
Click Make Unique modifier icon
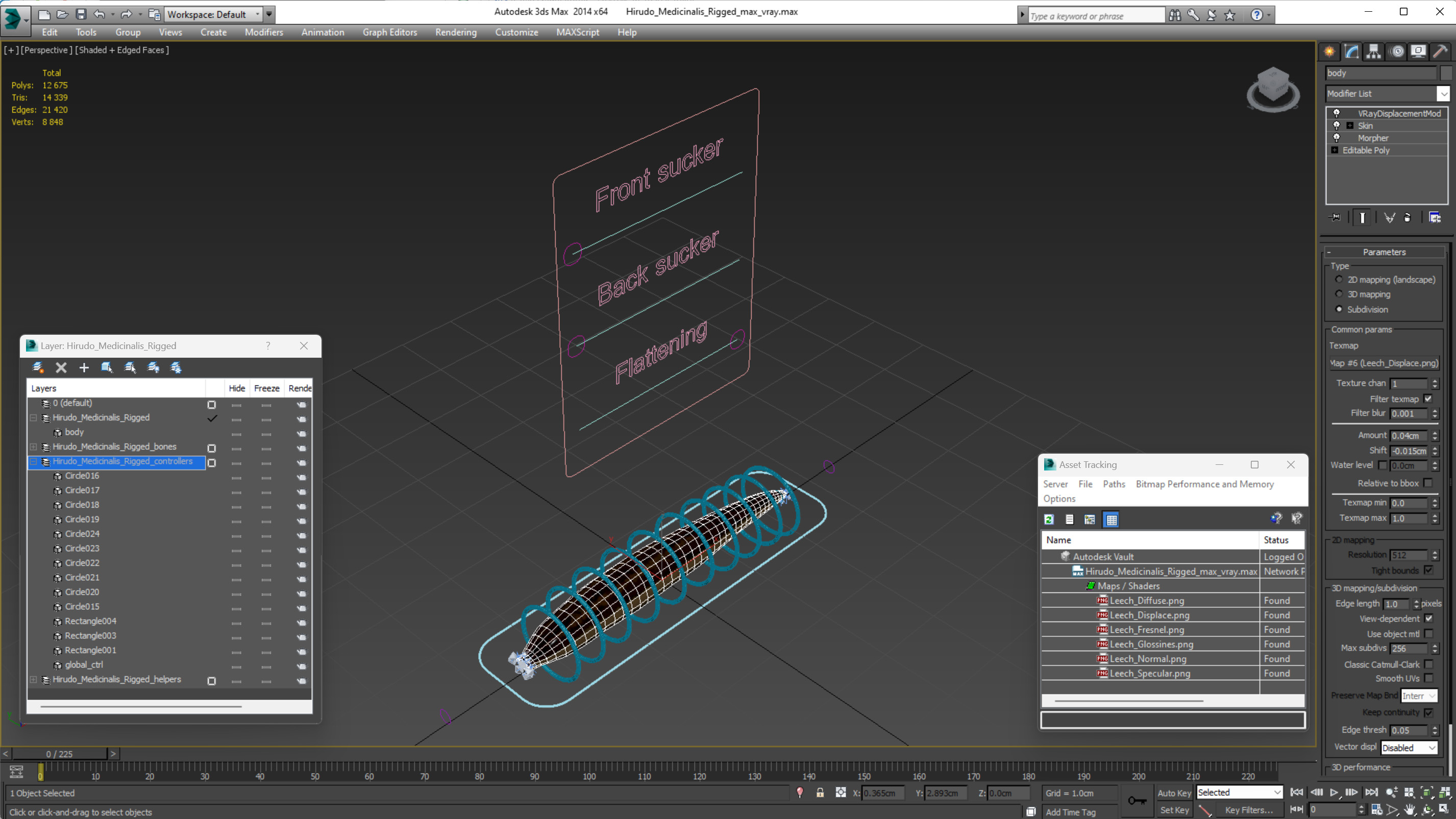1389,217
